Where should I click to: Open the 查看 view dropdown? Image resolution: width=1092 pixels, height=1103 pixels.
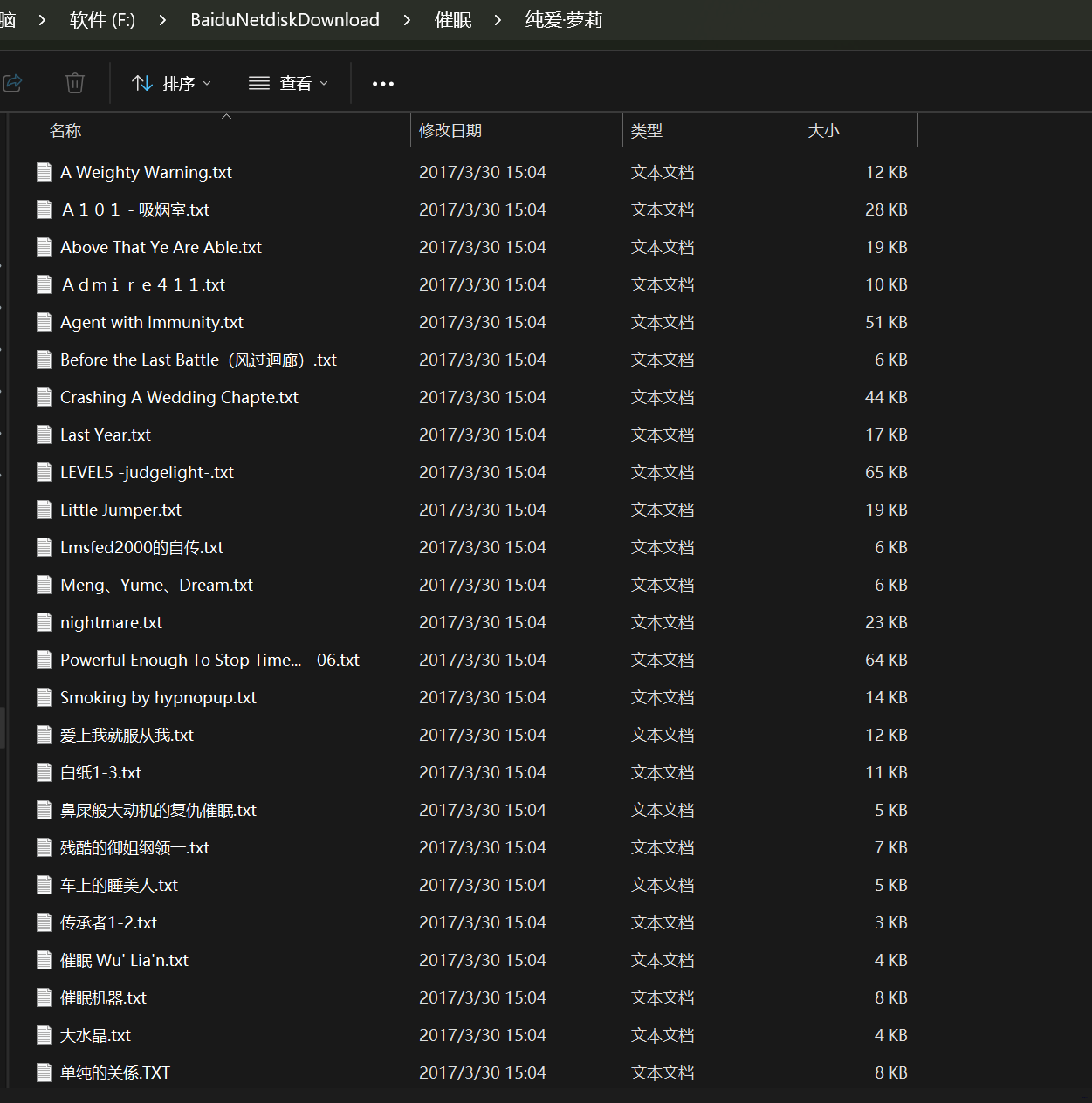coord(288,83)
